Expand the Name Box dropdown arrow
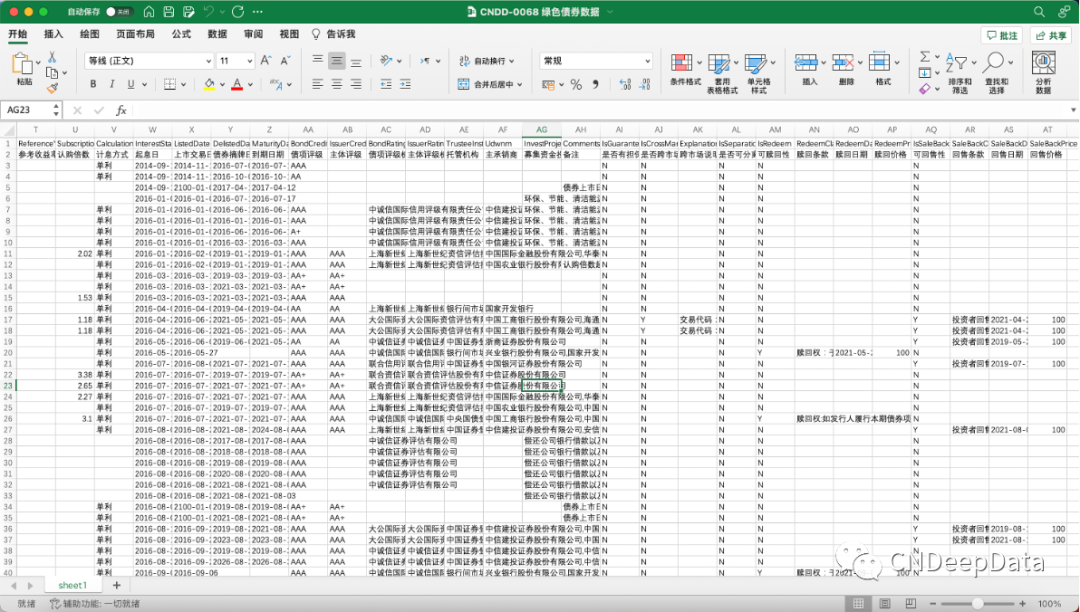 point(54,110)
